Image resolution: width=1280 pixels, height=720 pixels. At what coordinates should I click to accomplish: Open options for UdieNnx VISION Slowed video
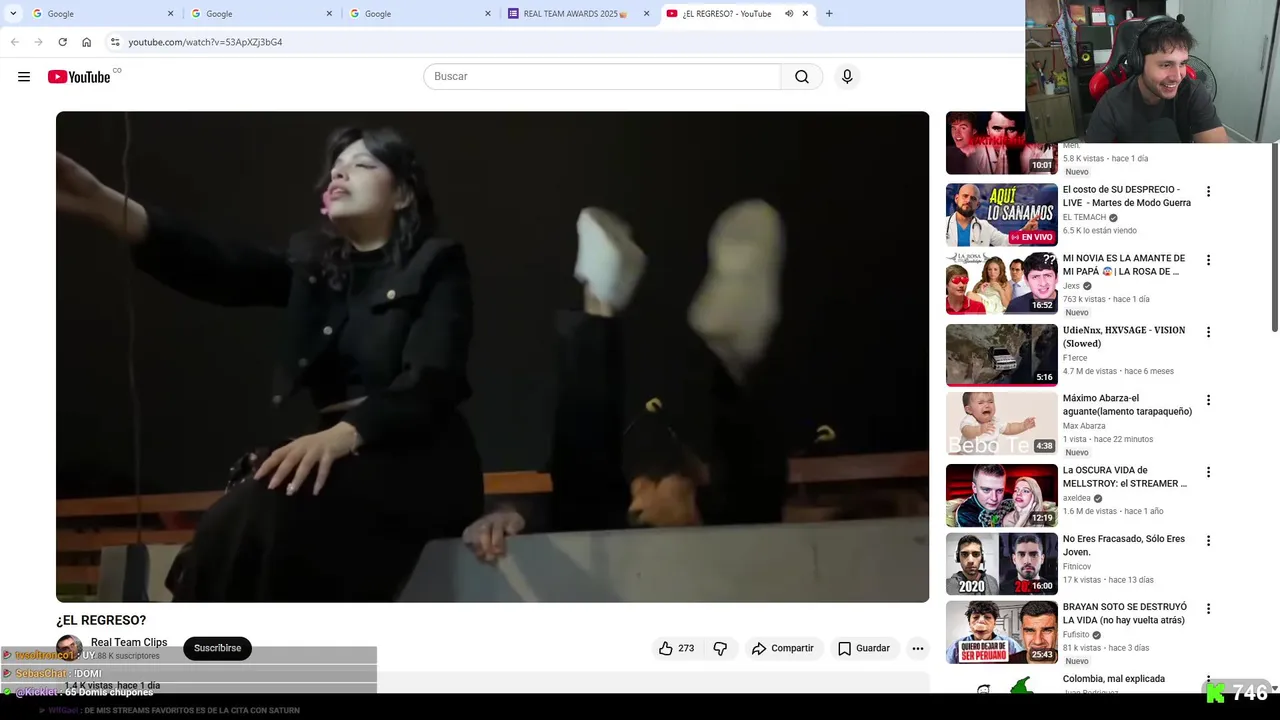point(1208,332)
